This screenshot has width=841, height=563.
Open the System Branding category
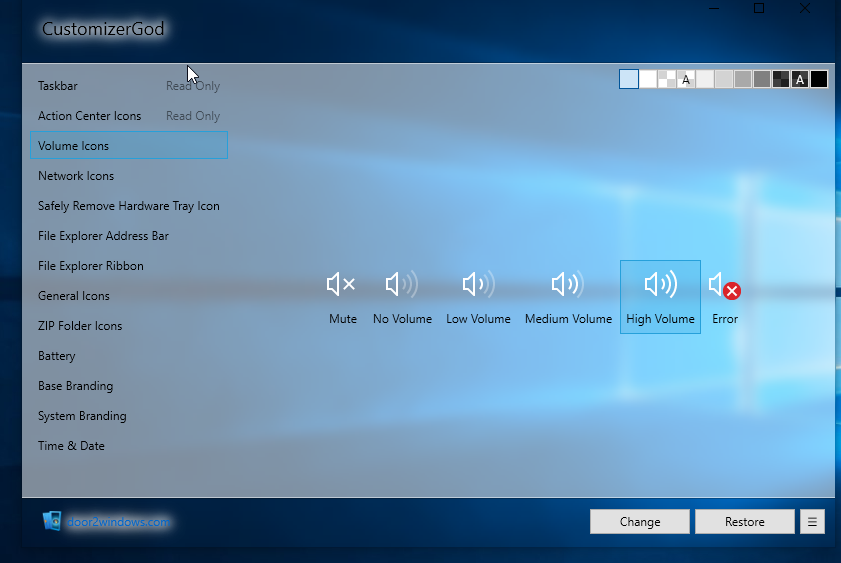point(129,416)
